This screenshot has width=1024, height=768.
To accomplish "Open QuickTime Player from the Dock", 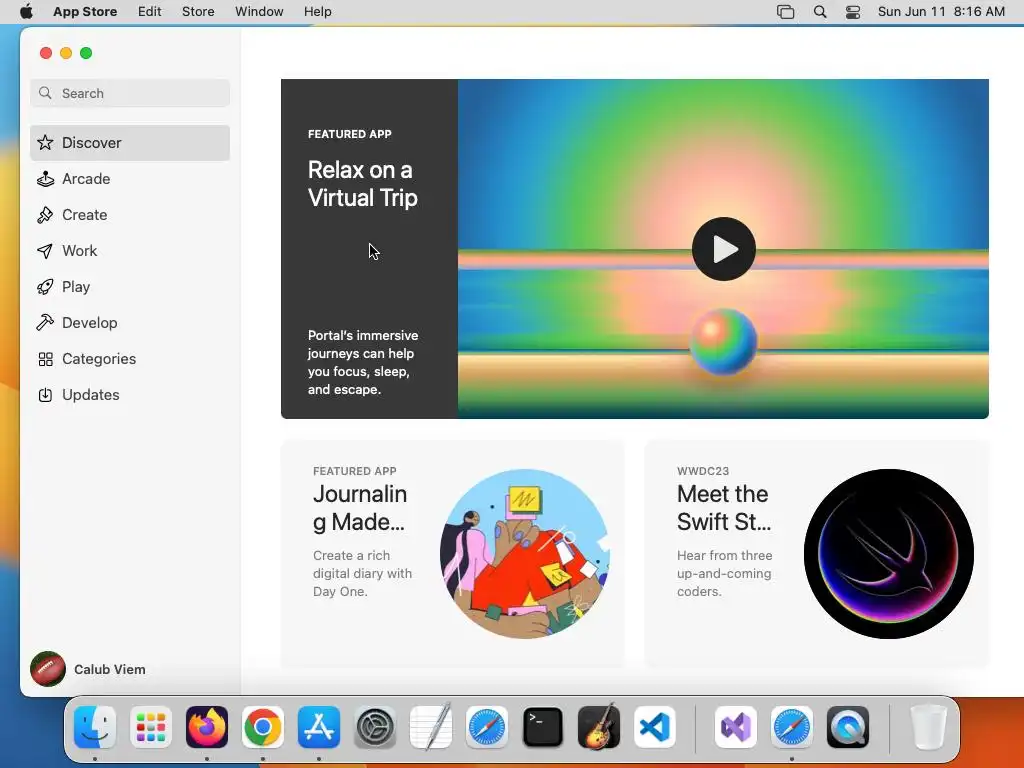I will point(848,727).
